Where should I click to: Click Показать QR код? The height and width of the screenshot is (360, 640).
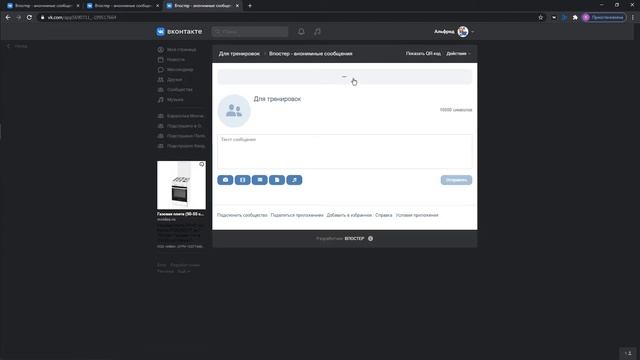(x=423, y=53)
